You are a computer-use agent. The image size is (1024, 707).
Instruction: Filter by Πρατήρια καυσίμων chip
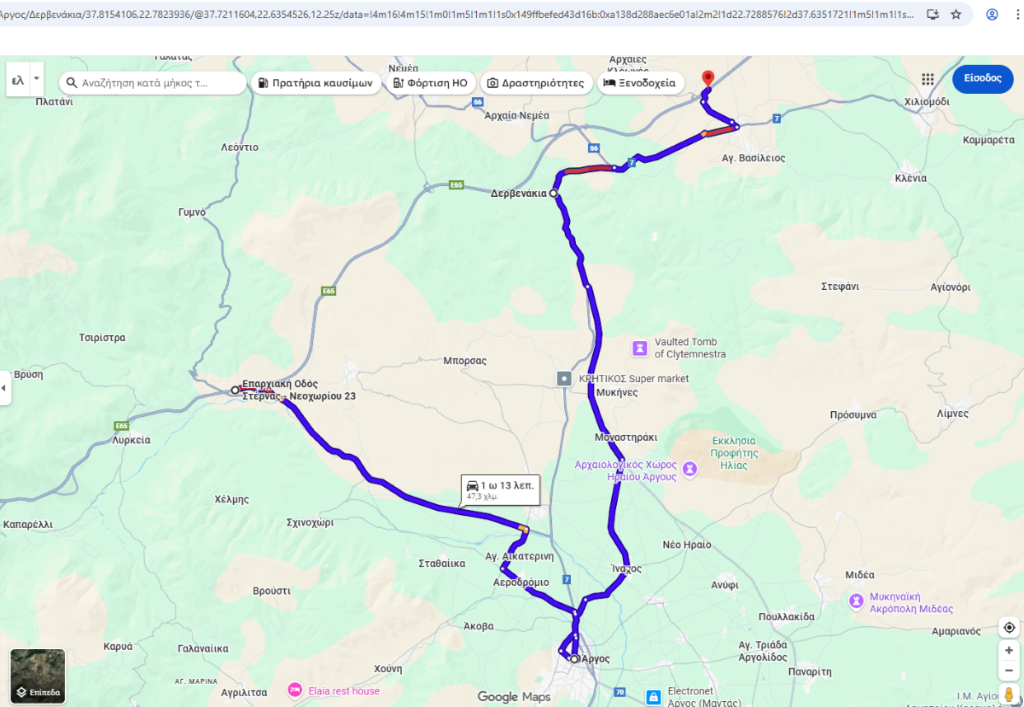[x=316, y=83]
